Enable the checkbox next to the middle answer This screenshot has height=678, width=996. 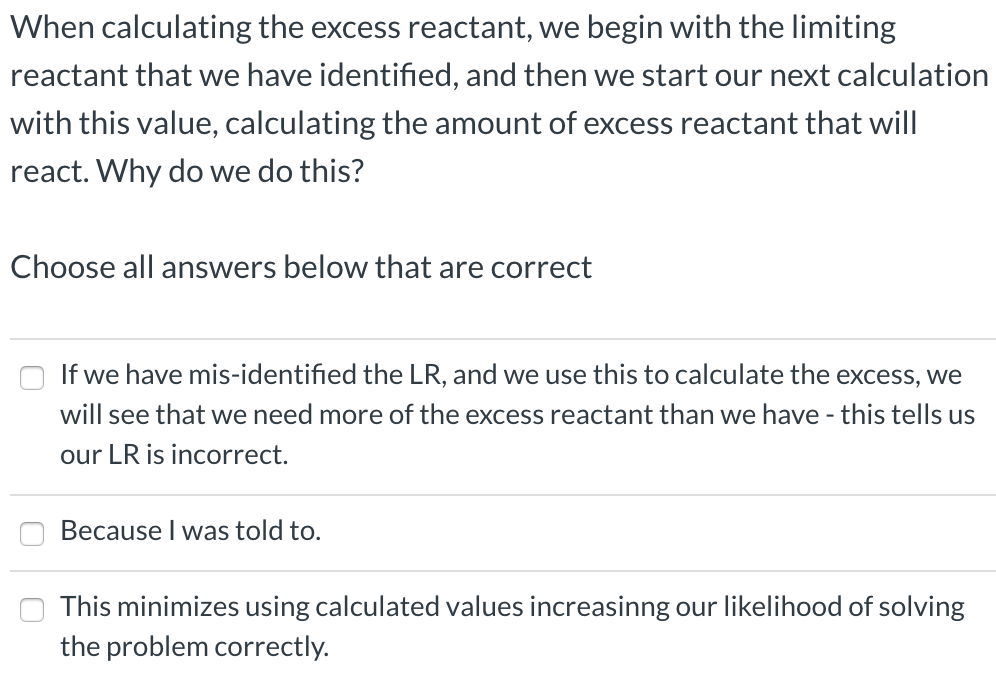32,534
